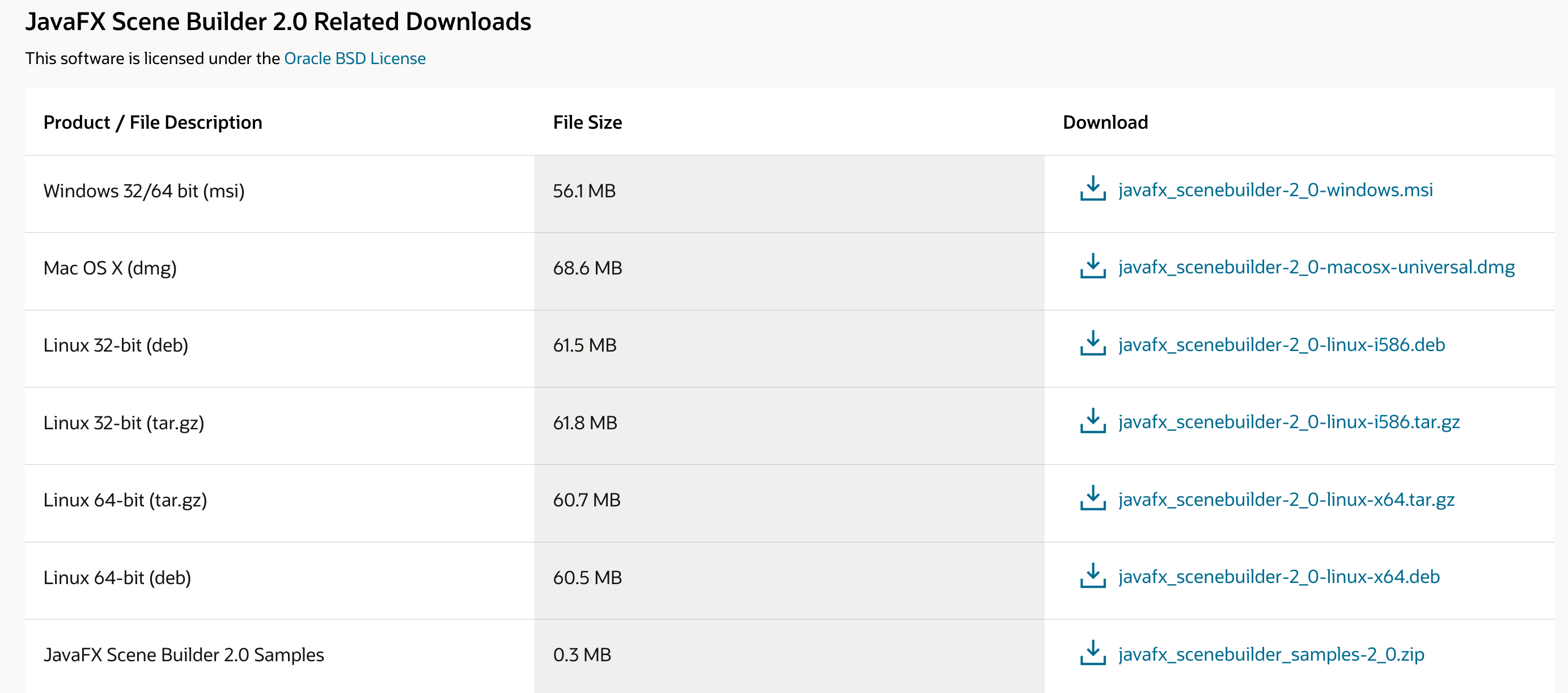Screen dimensions: 1568x693
Task: Download javafx_scenebuilder-2_0-linux-i586.tar.gz link
Action: [x=1289, y=422]
